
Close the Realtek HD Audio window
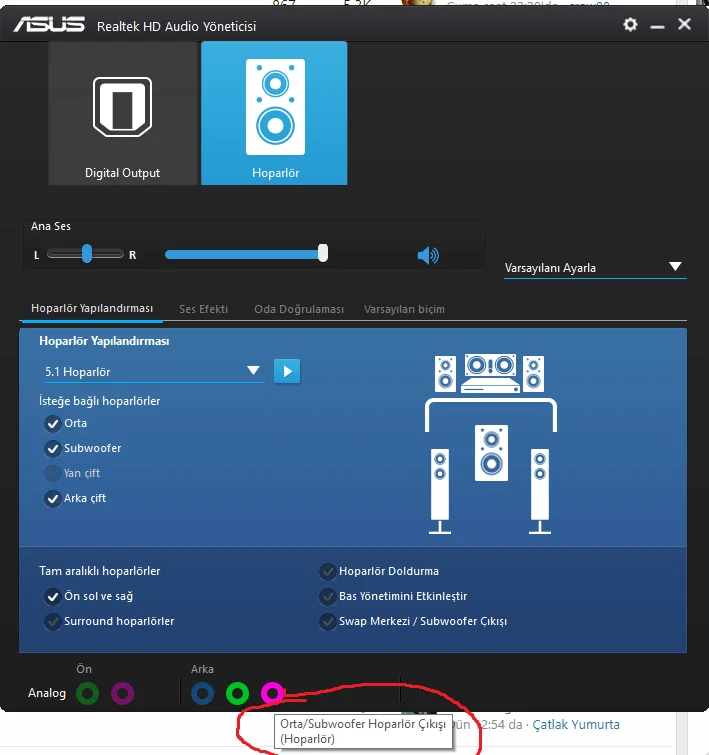click(684, 24)
